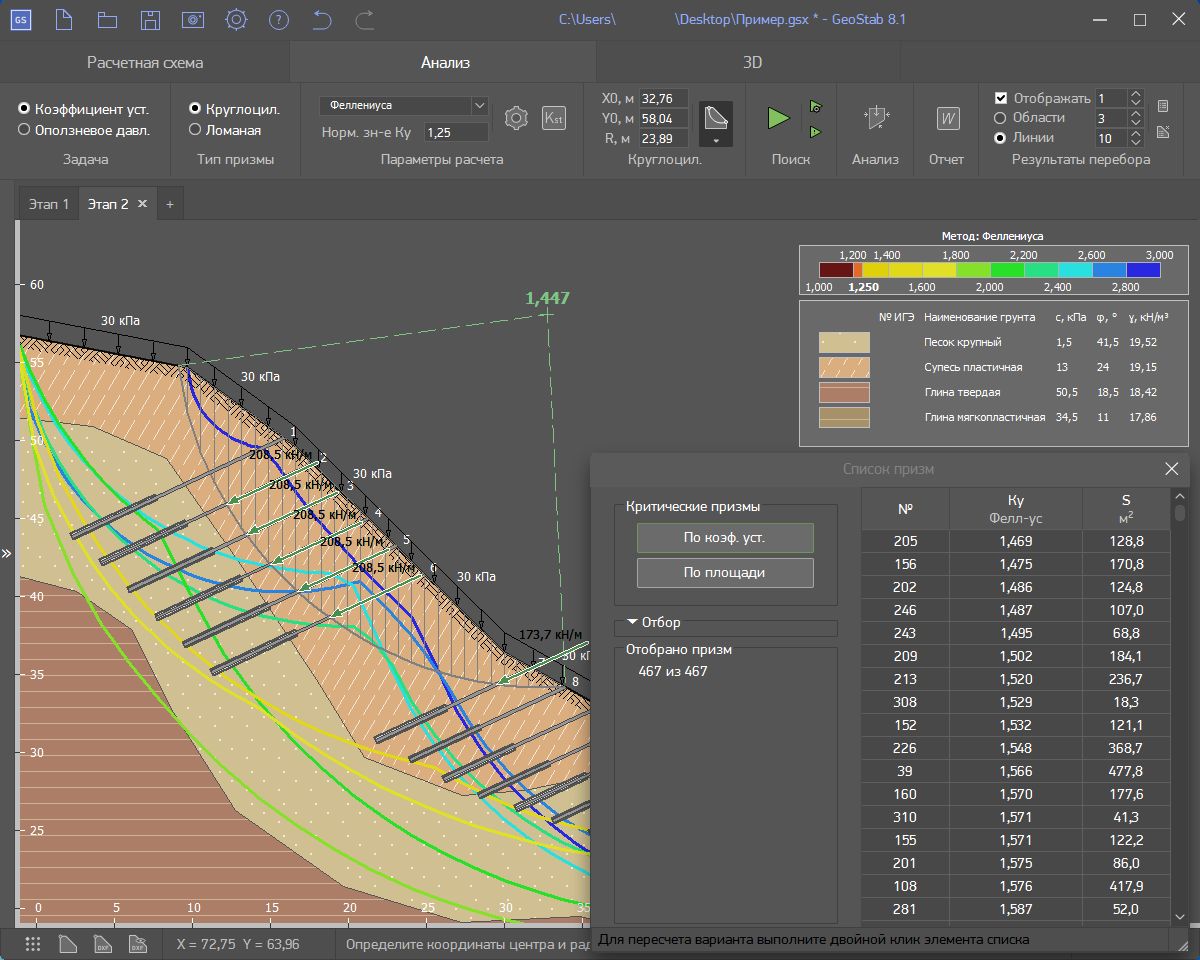Click the save file diskette icon
This screenshot has width=1200, height=960.
(150, 19)
